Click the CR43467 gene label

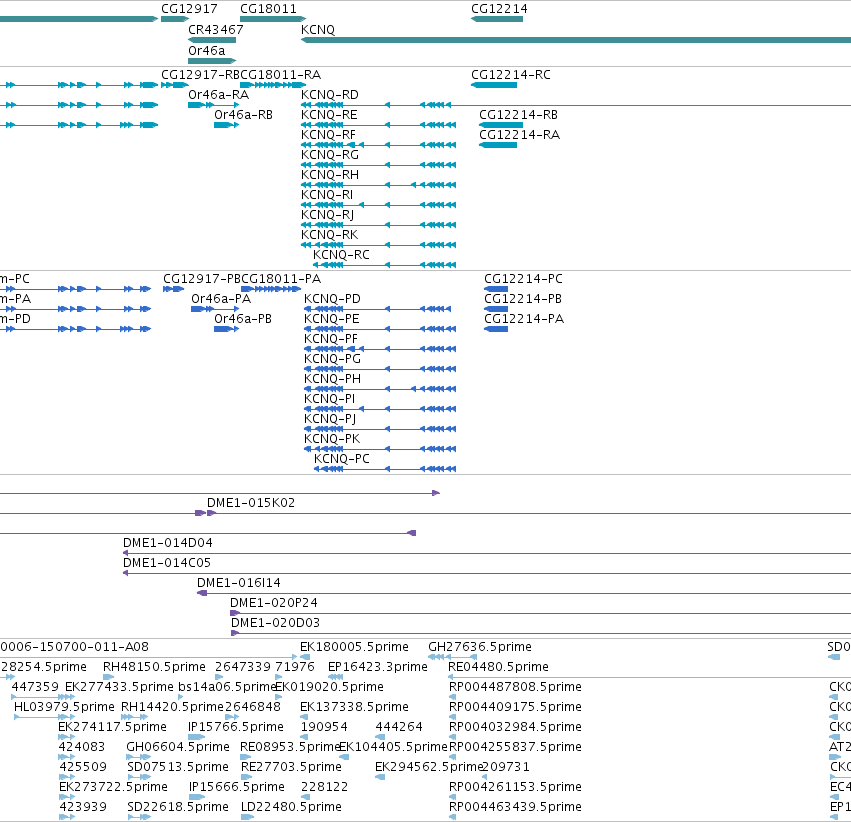click(215, 29)
